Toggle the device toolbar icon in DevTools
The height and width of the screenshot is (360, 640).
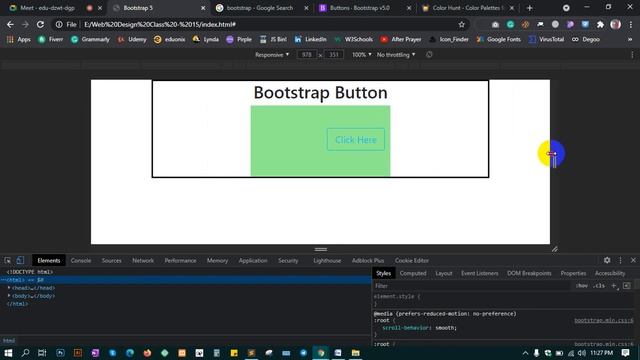20,260
